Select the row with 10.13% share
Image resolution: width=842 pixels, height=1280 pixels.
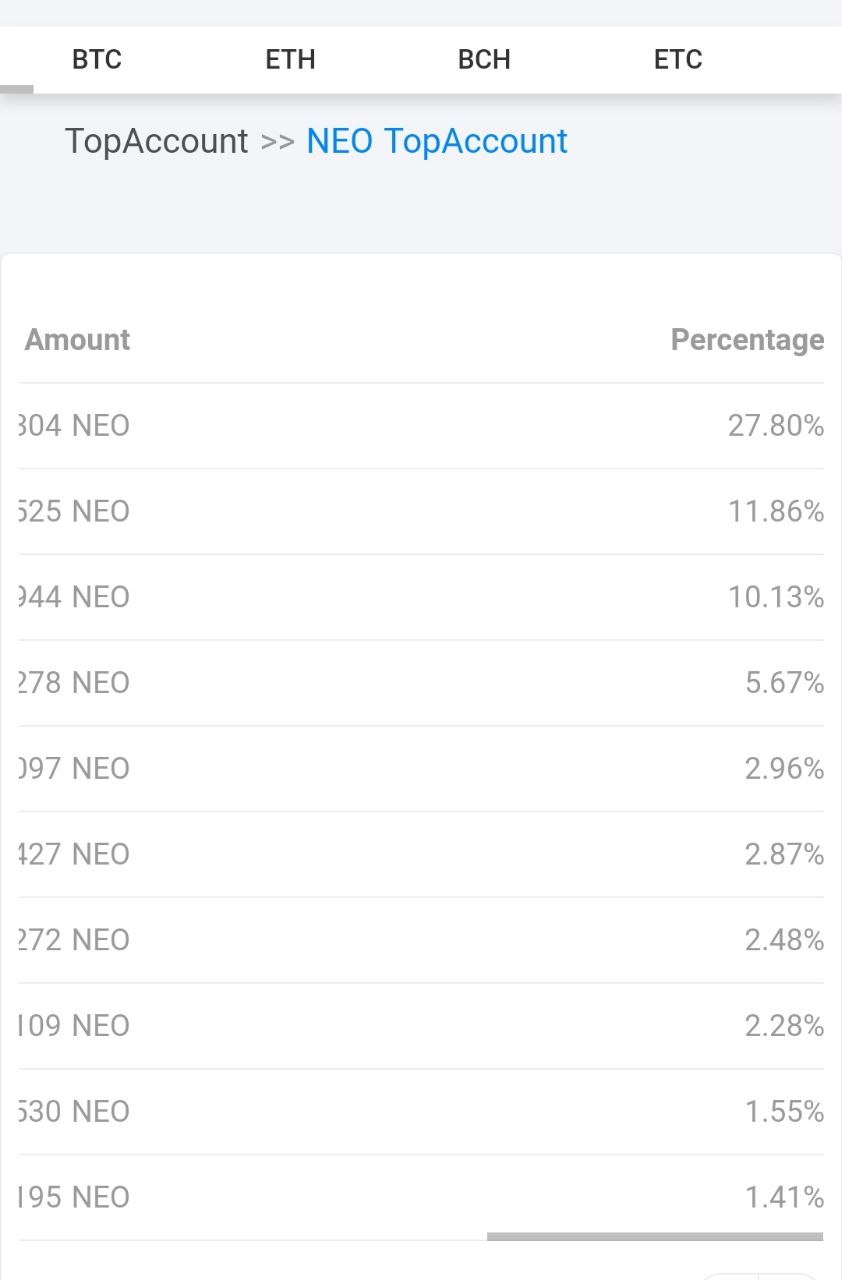coord(421,598)
